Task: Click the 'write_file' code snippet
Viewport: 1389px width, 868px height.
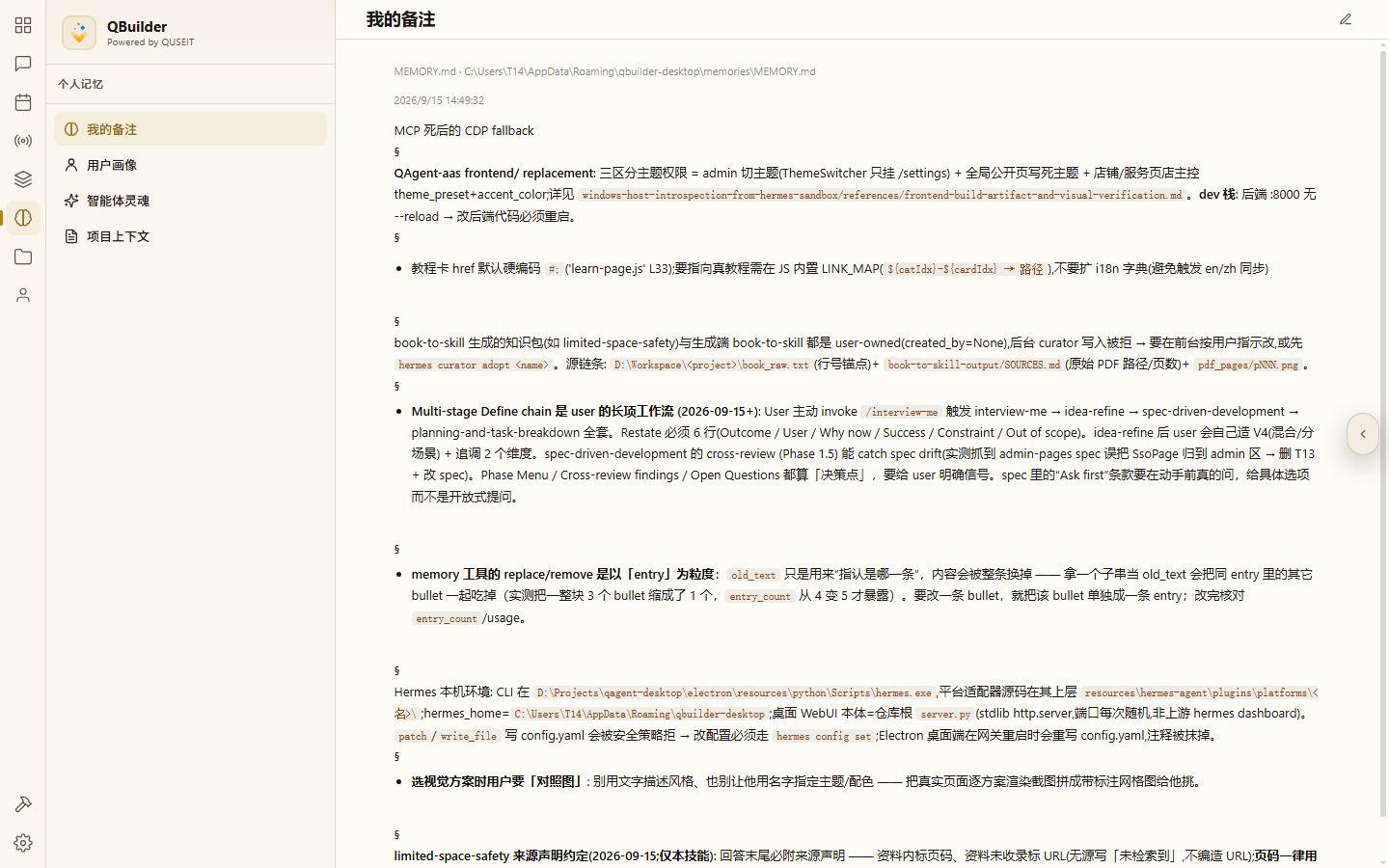Action: click(x=468, y=736)
